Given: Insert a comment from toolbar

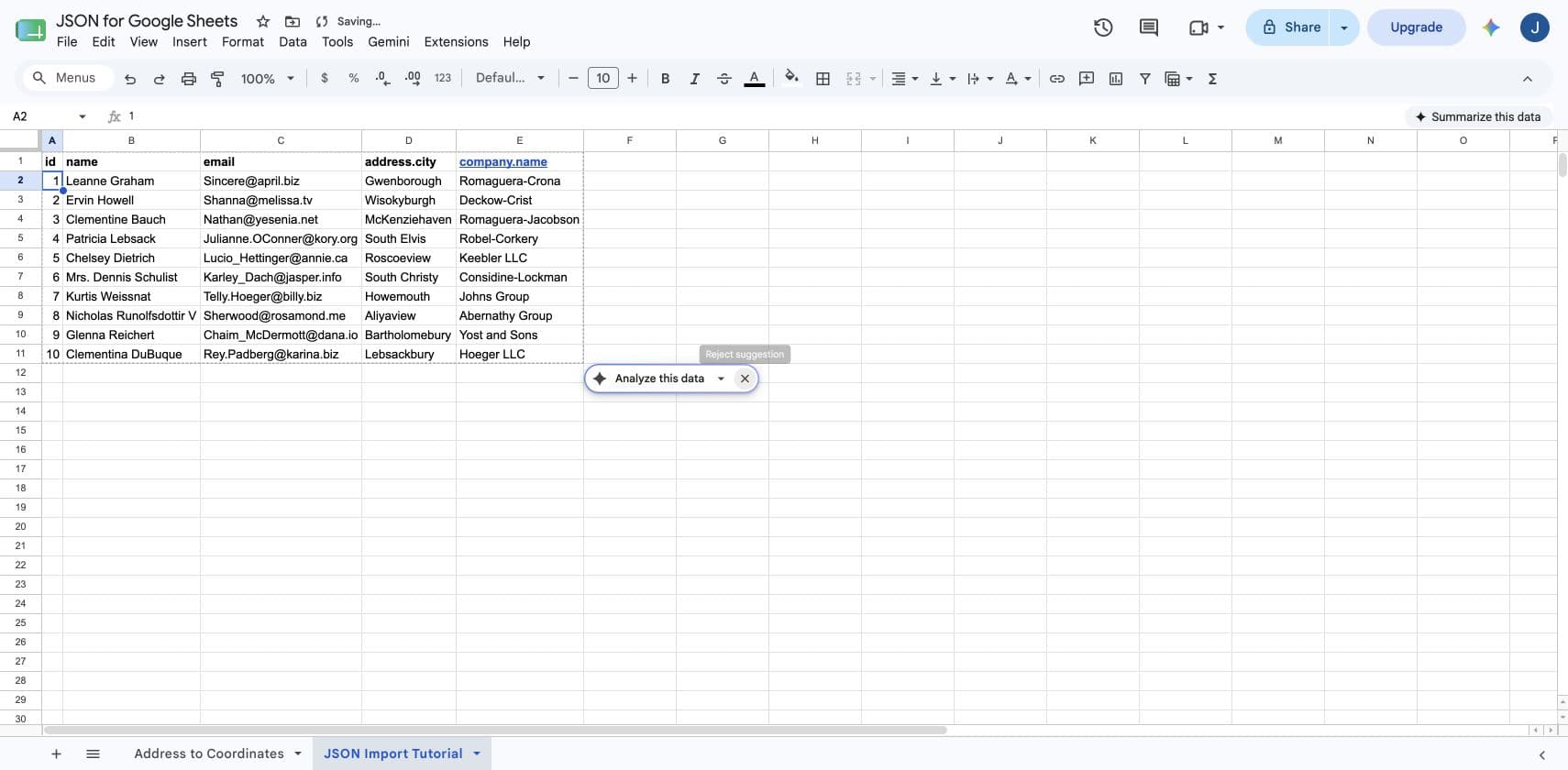Looking at the screenshot, I should [x=1087, y=79].
